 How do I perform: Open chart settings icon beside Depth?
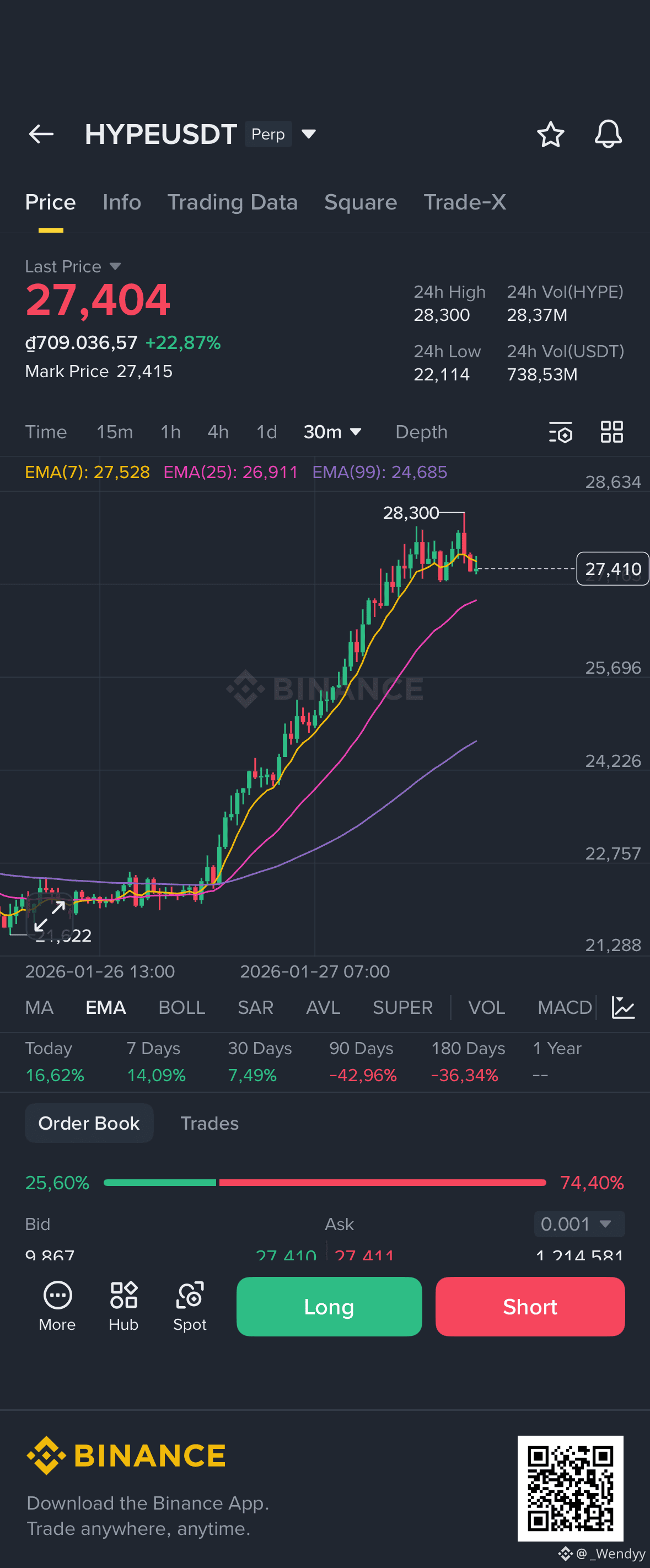(x=561, y=432)
